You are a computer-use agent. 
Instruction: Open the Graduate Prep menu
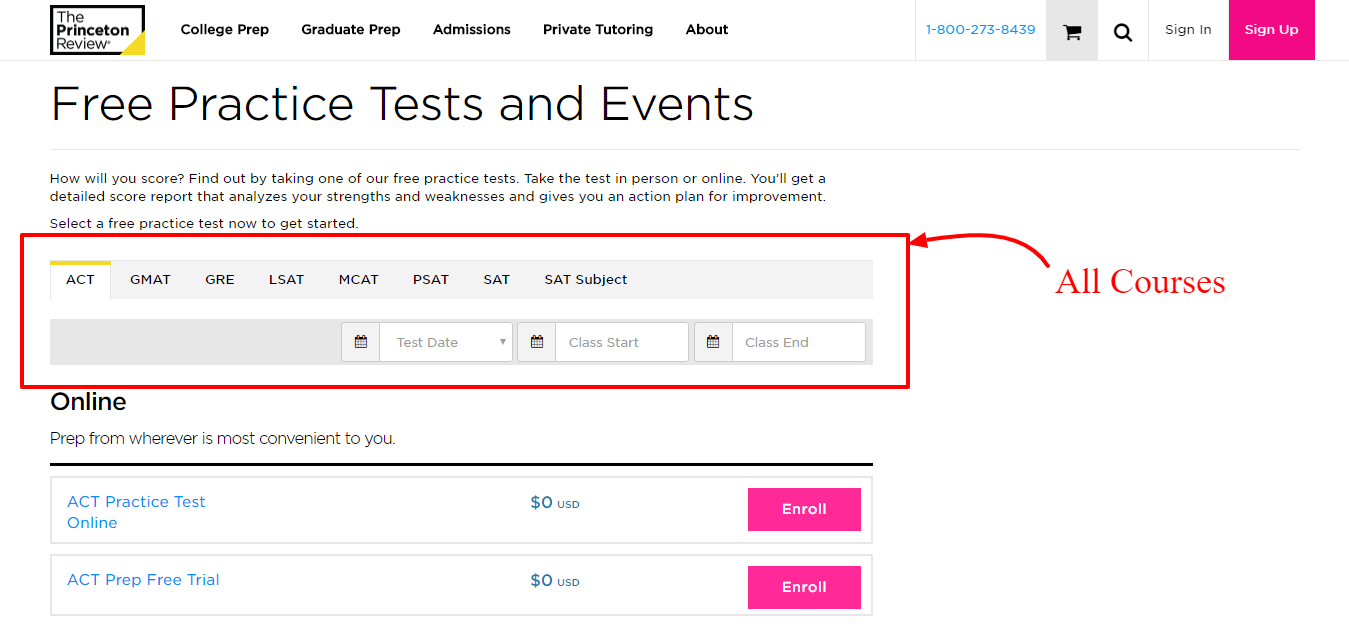350,30
